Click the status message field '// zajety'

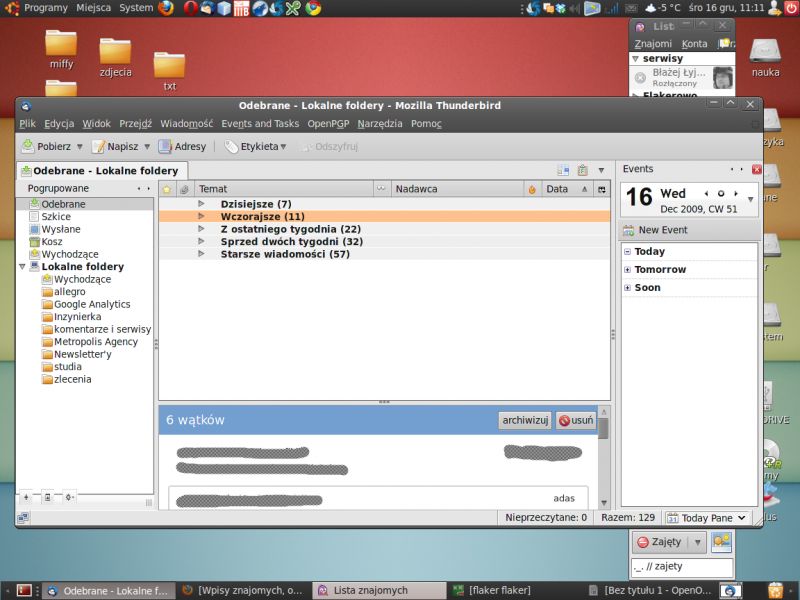click(682, 567)
